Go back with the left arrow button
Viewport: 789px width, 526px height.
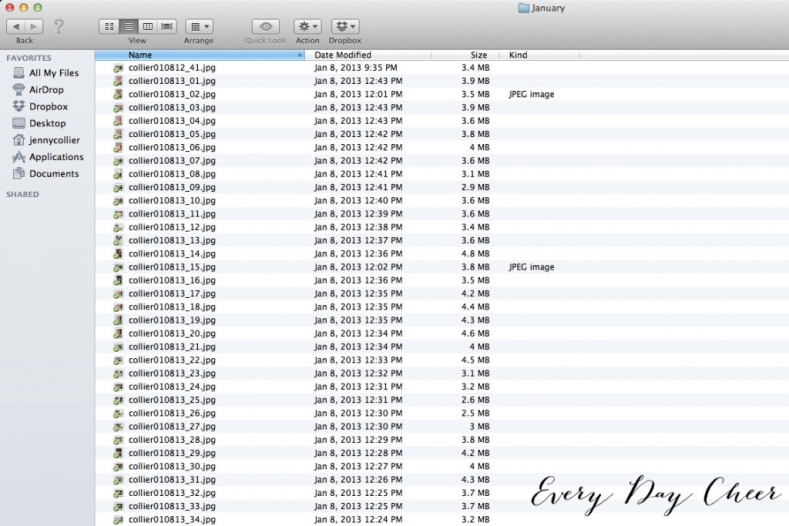16,26
